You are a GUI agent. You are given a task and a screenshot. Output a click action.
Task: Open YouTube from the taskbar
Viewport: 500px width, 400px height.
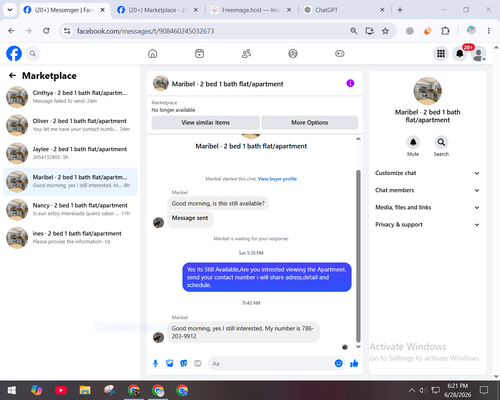[x=61, y=390]
